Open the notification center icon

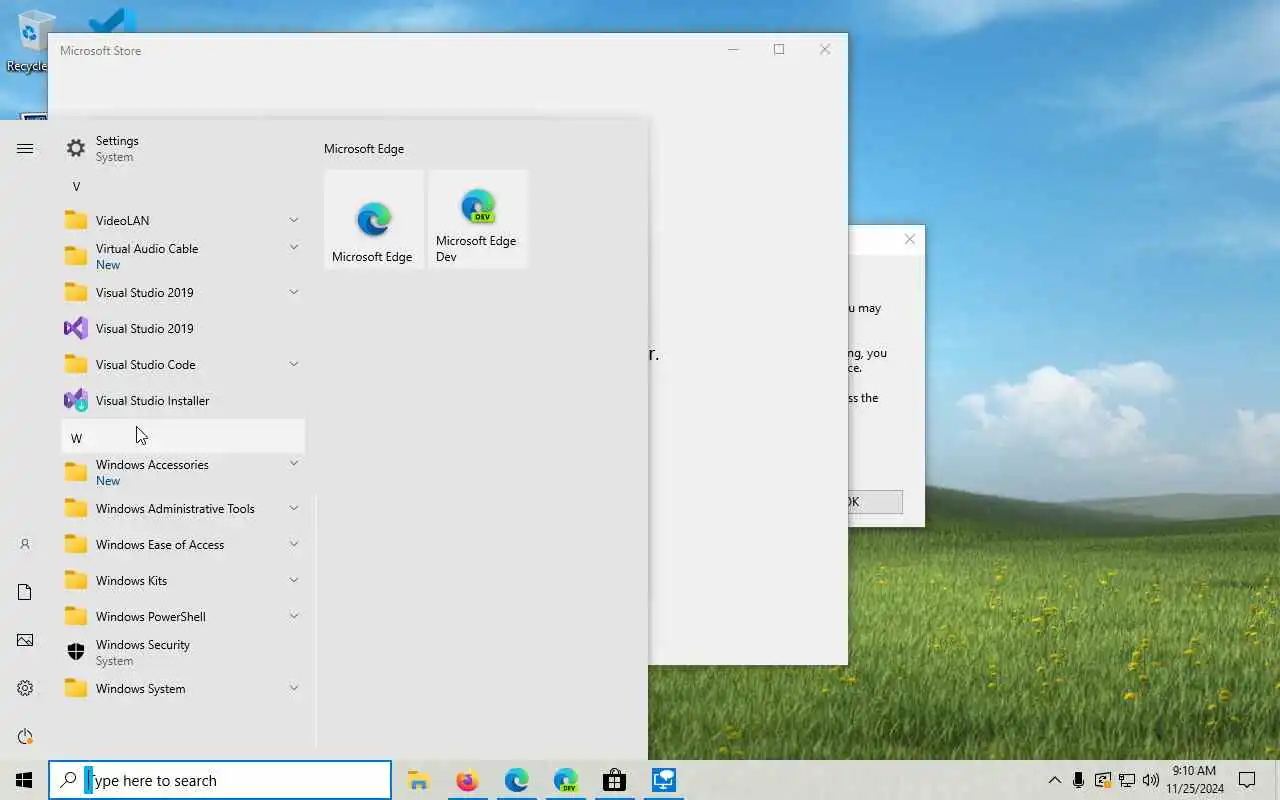[x=1247, y=780]
